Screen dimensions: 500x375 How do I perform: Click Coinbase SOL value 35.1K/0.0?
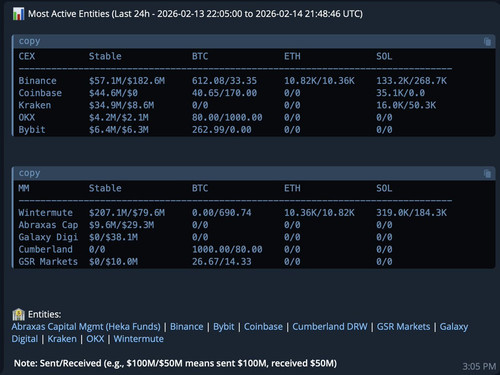coord(401,93)
